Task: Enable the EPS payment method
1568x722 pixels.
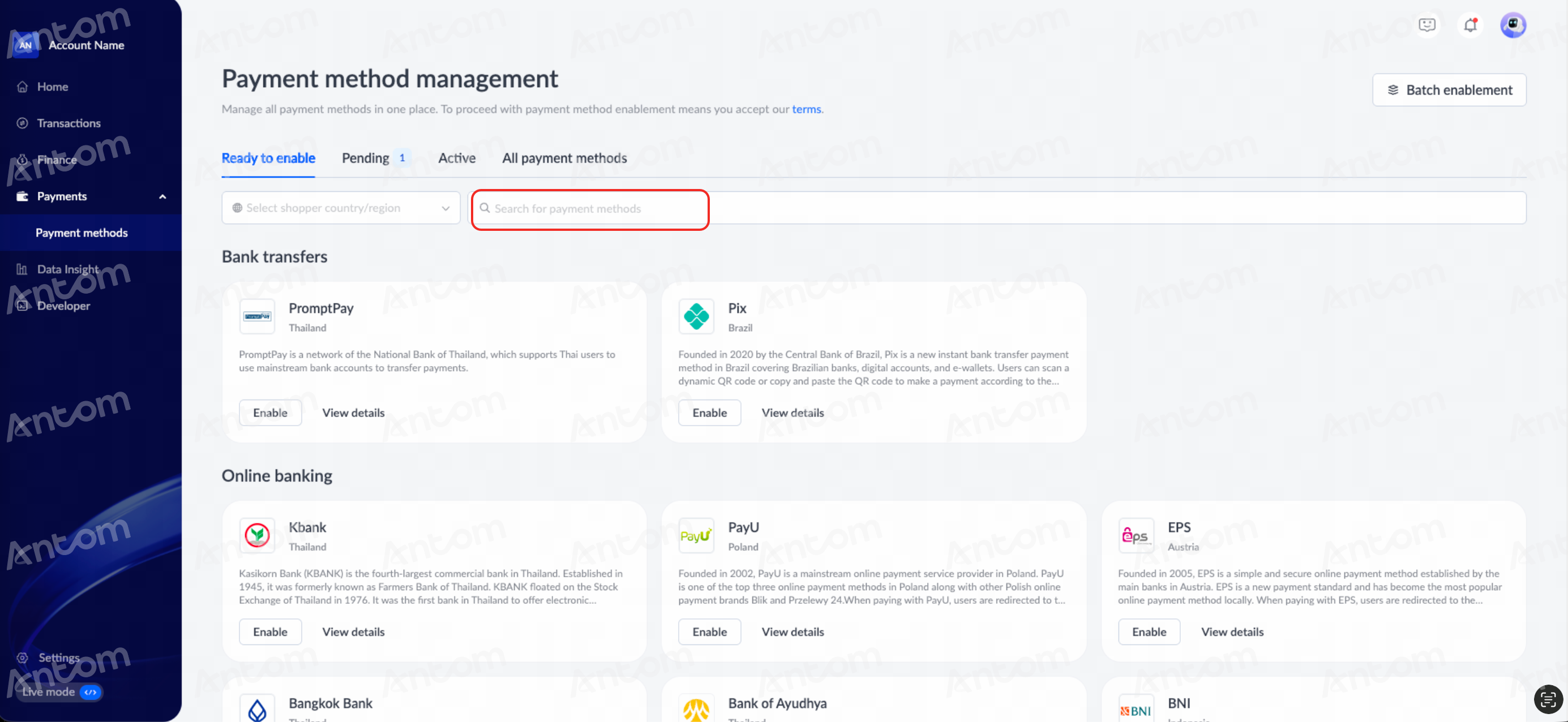Action: tap(1149, 632)
